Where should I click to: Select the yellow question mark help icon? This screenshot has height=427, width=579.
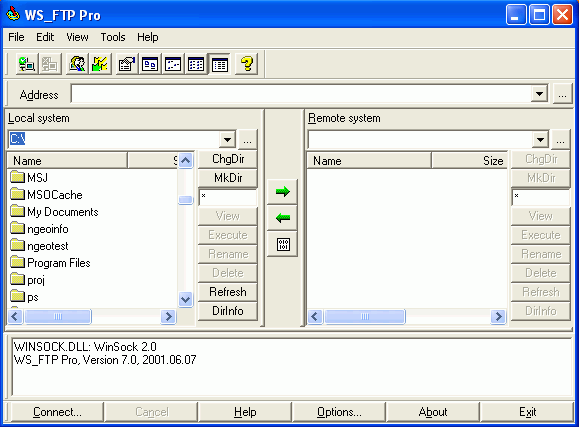247,64
